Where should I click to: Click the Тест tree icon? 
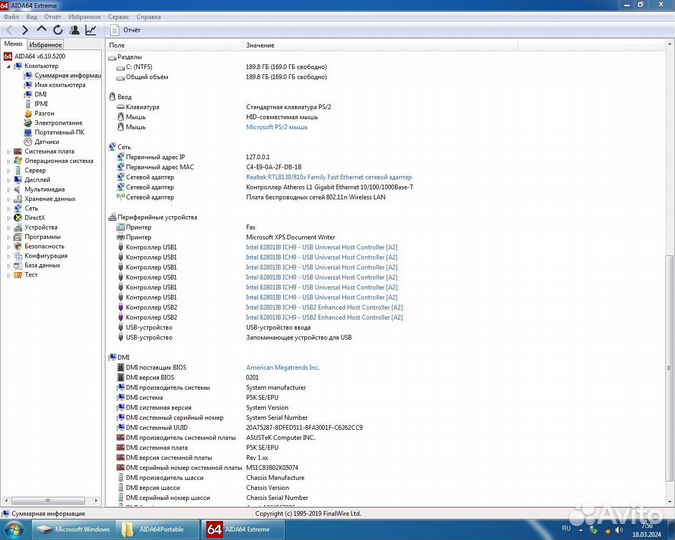(18, 275)
